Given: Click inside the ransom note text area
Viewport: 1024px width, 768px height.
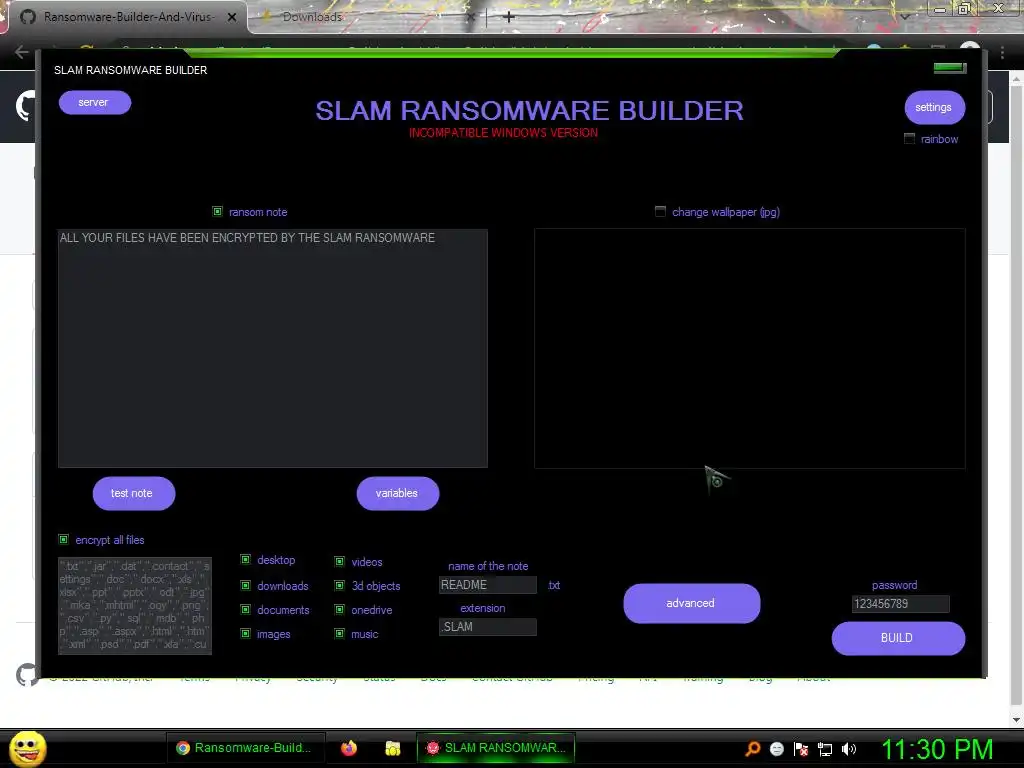Looking at the screenshot, I should [x=273, y=348].
